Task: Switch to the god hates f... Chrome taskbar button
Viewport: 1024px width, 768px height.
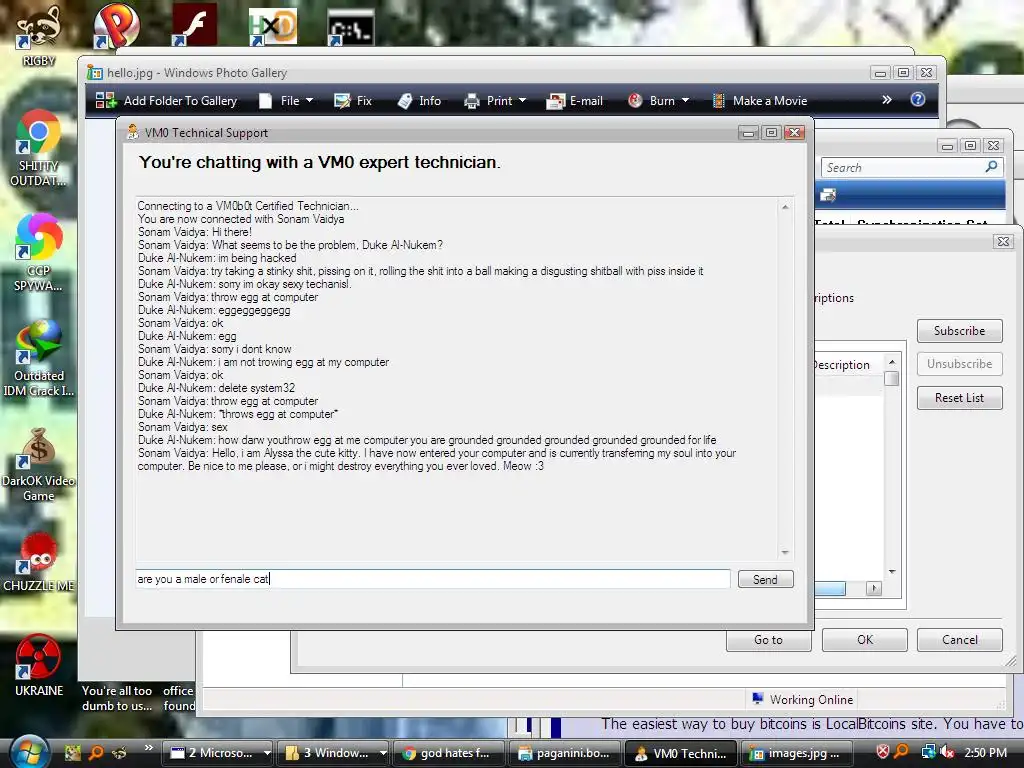Action: (450, 753)
